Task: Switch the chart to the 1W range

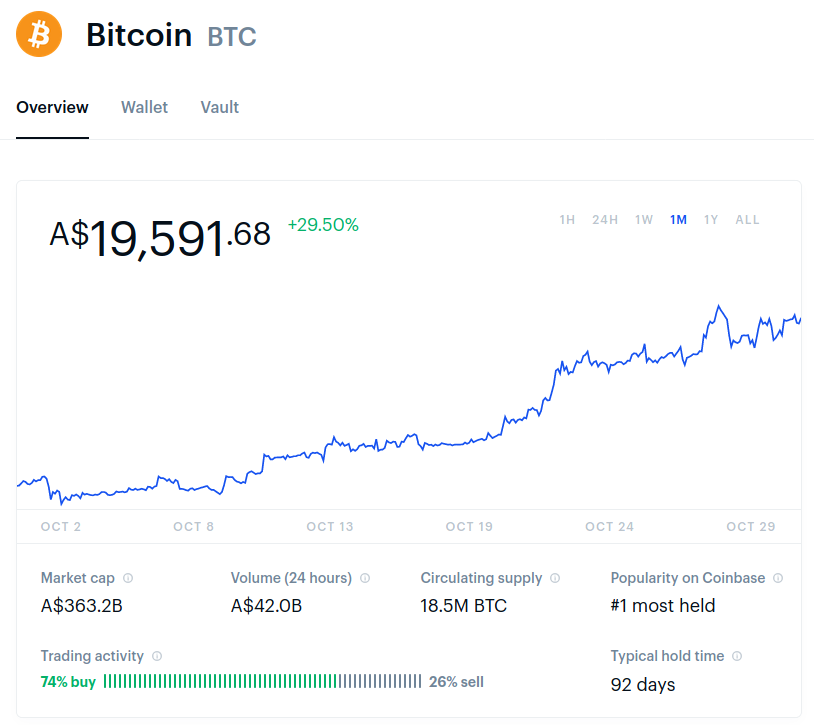Action: (x=644, y=220)
